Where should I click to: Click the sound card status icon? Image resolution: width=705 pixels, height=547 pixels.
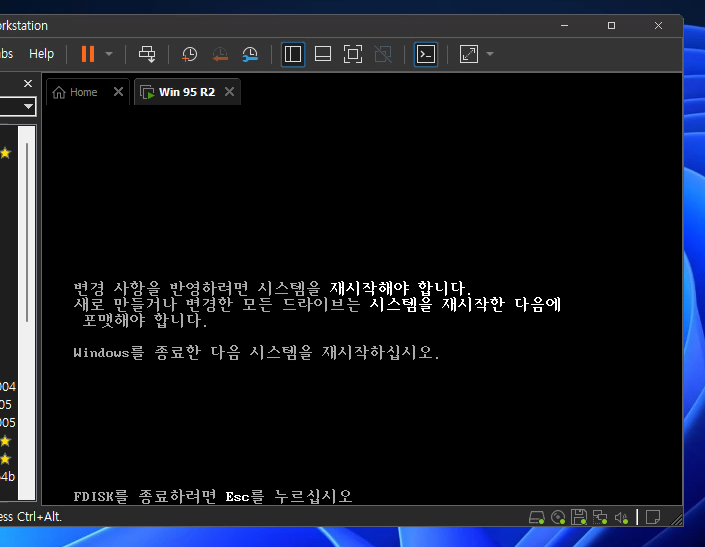coord(621,518)
